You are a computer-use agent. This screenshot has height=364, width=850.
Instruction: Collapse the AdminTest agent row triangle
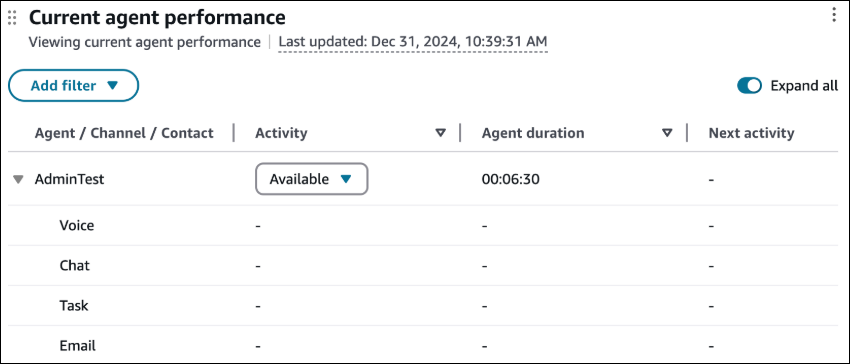click(18, 180)
